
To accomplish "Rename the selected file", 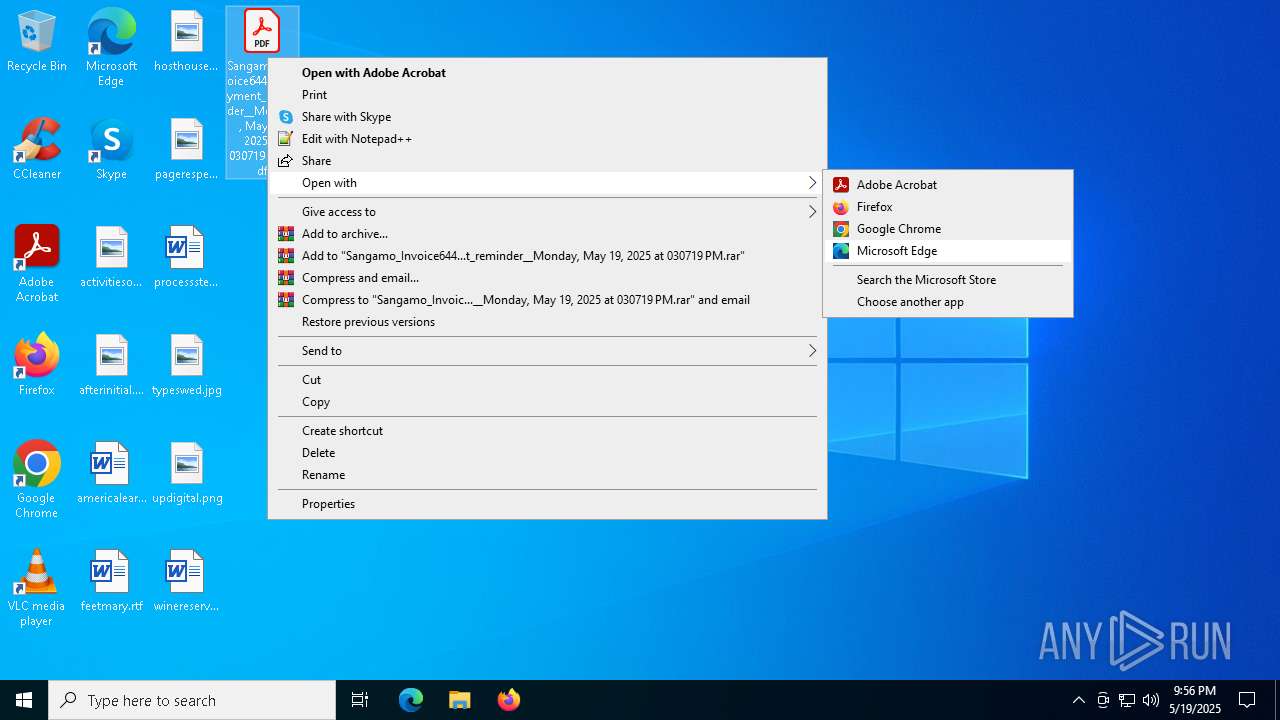I will pyautogui.click(x=547, y=475).
